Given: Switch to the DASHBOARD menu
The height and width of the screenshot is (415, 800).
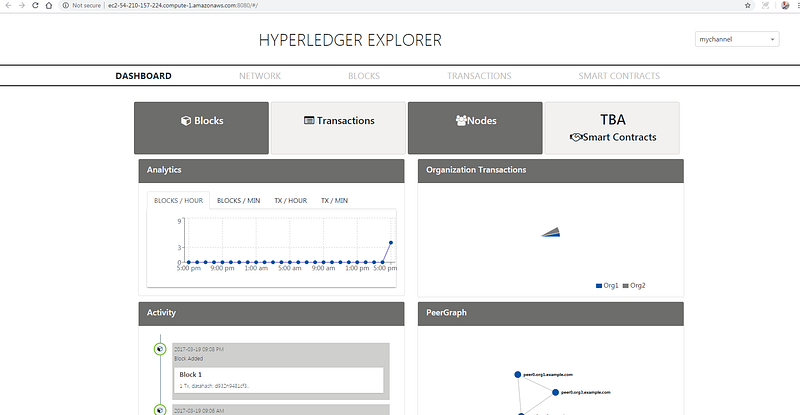Looking at the screenshot, I should pos(143,76).
